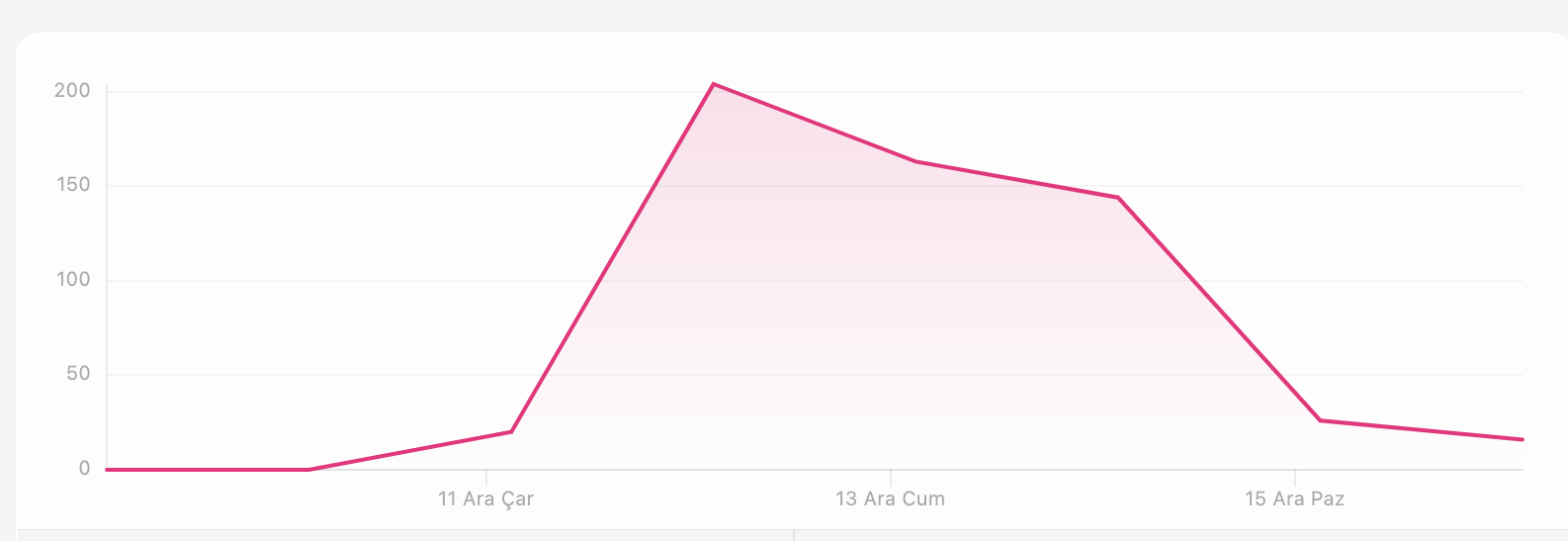This screenshot has width=1568, height=541.
Task: Click the "13 Ara Cum" date label
Action: (x=890, y=498)
